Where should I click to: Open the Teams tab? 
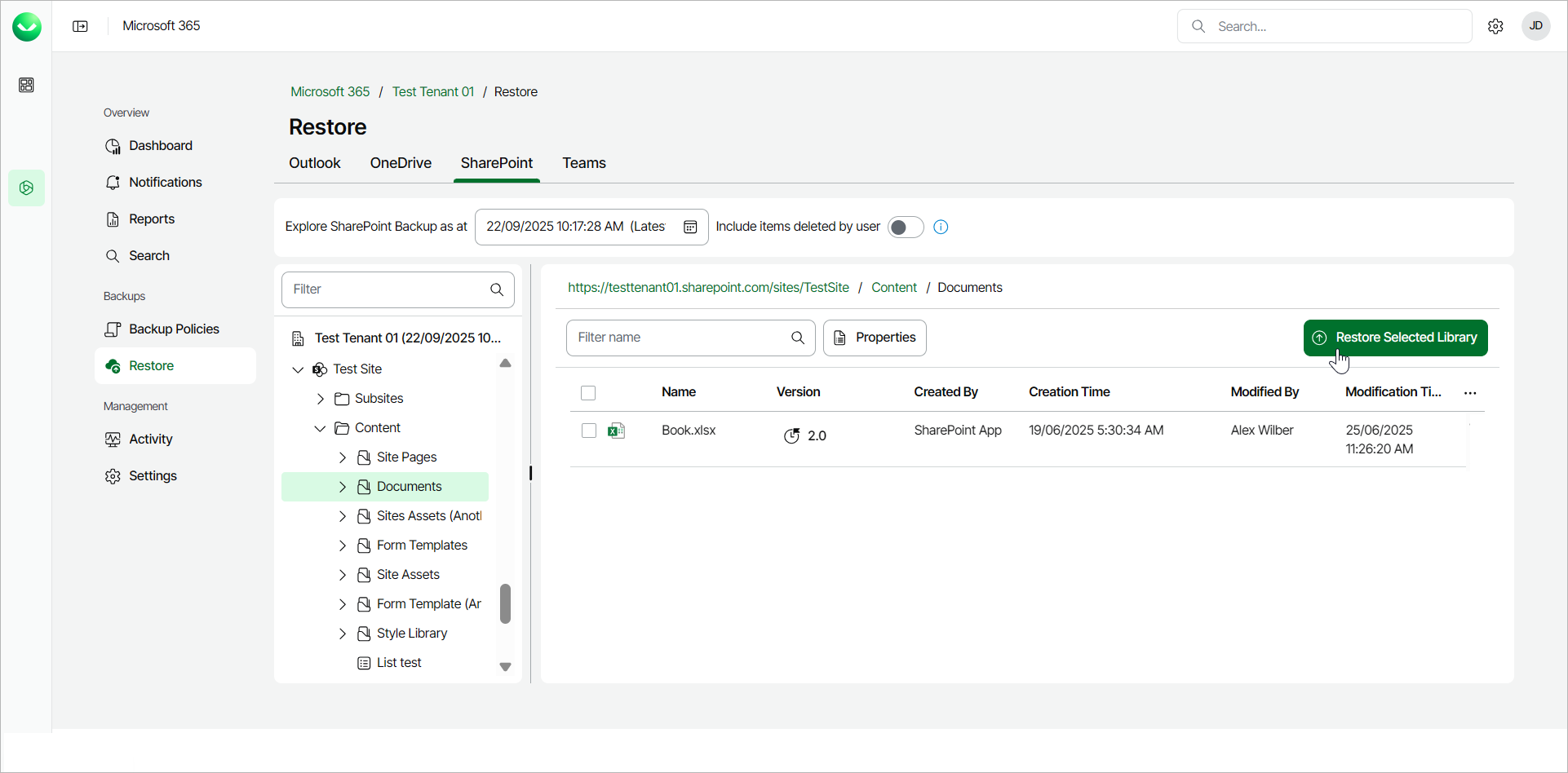click(x=584, y=163)
